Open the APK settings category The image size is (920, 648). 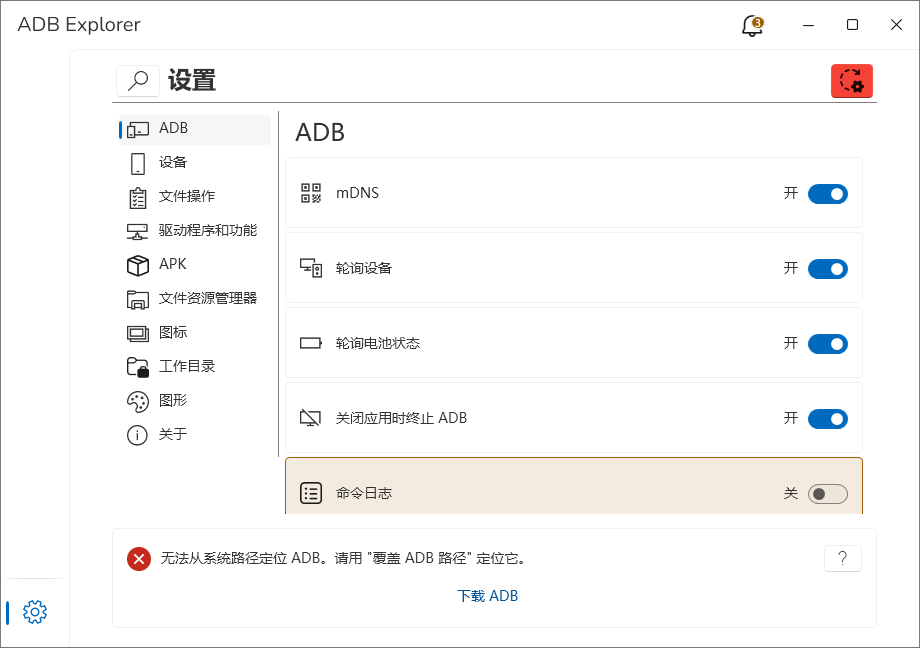click(x=195, y=265)
